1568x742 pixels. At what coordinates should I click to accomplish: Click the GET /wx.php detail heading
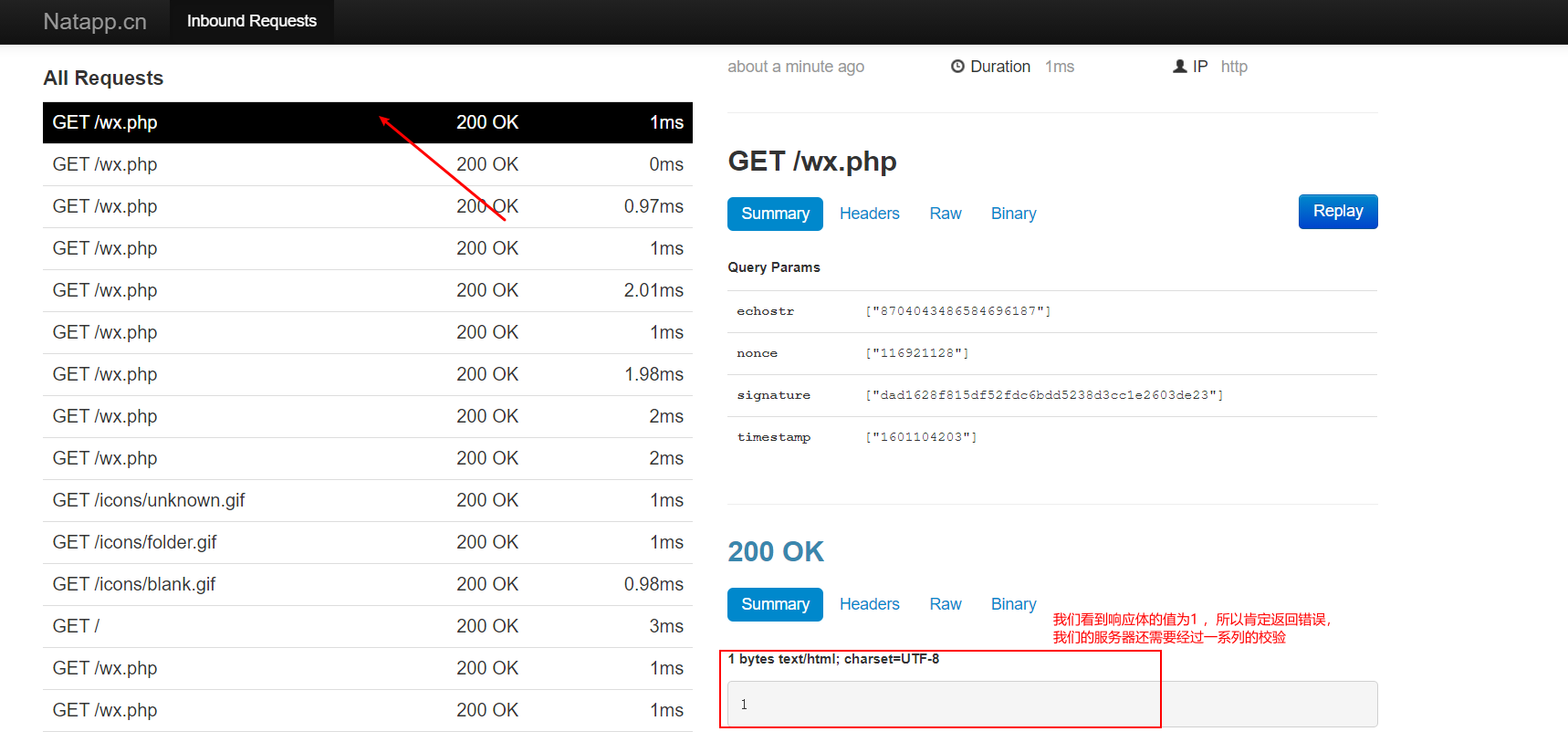coord(812,162)
